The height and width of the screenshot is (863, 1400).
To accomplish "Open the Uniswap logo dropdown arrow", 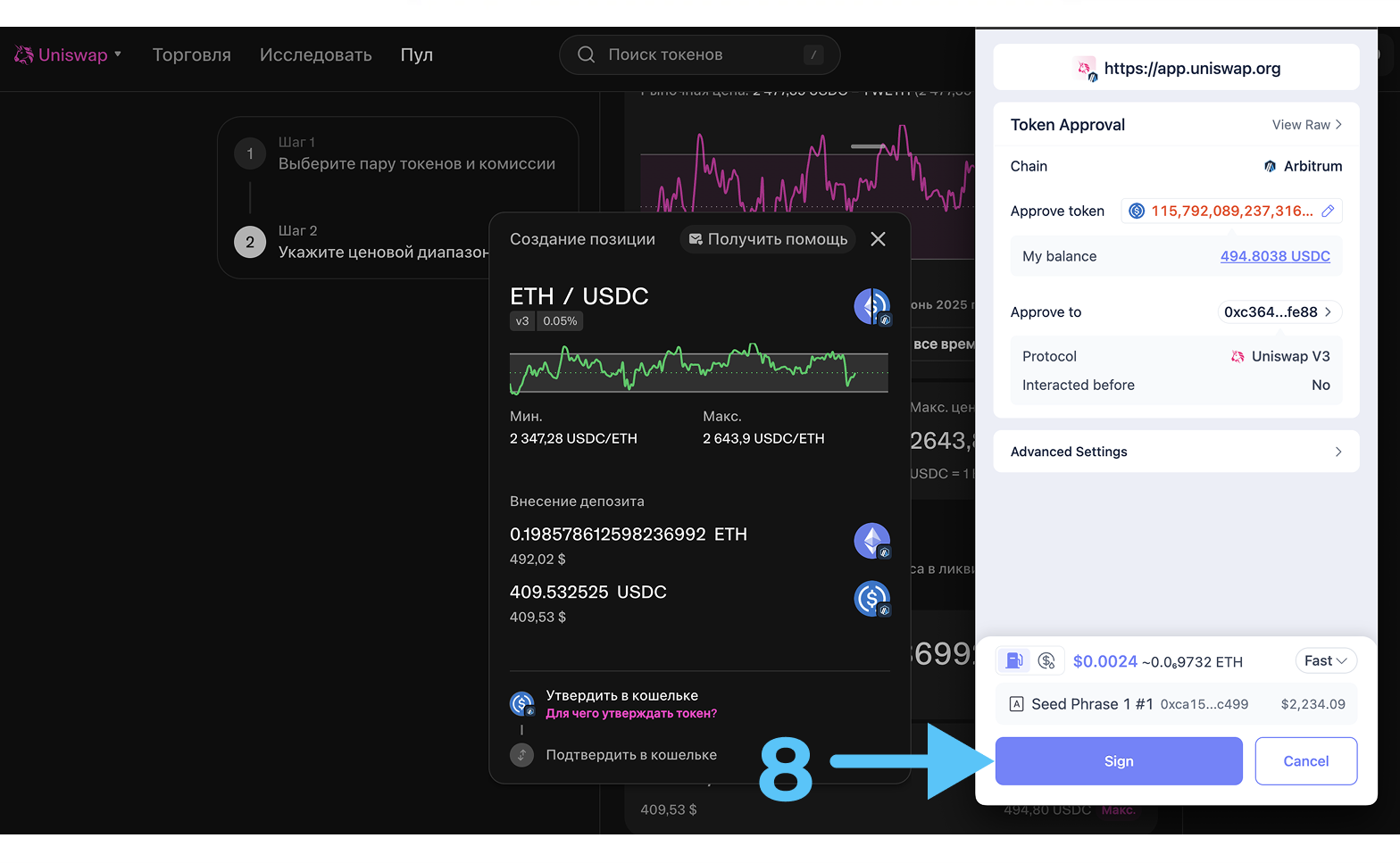I will [118, 54].
